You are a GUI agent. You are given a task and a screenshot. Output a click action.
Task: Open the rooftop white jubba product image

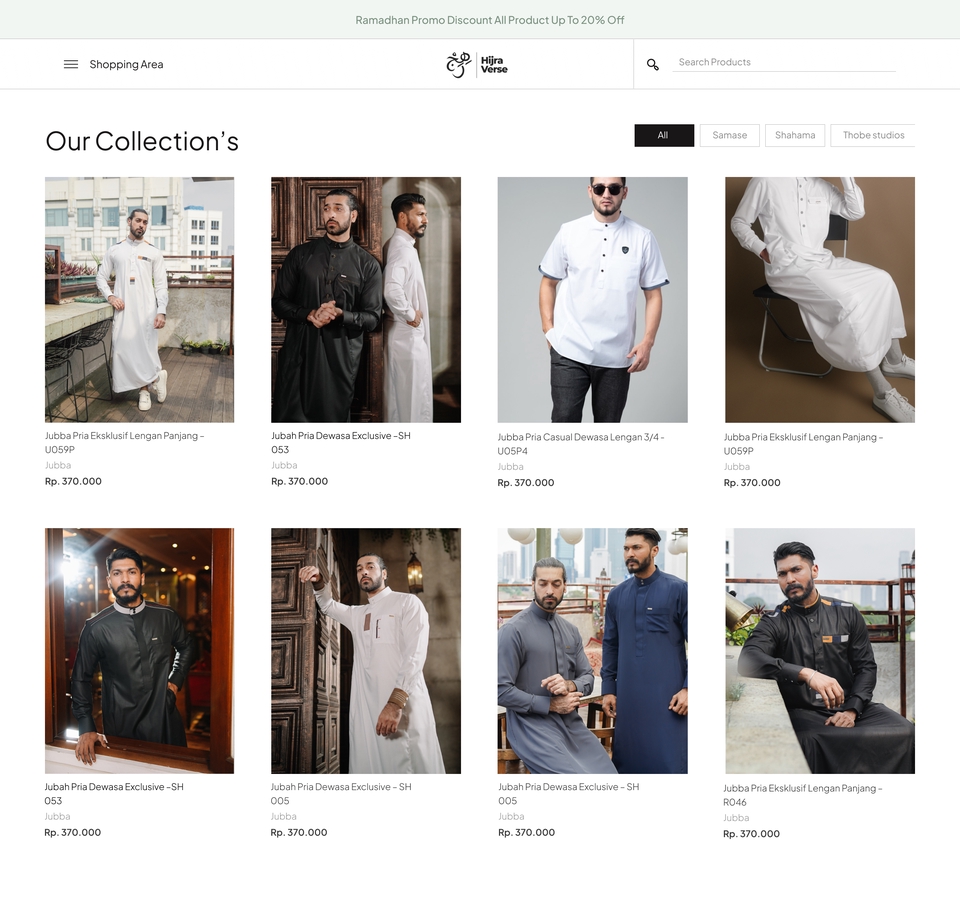(139, 299)
